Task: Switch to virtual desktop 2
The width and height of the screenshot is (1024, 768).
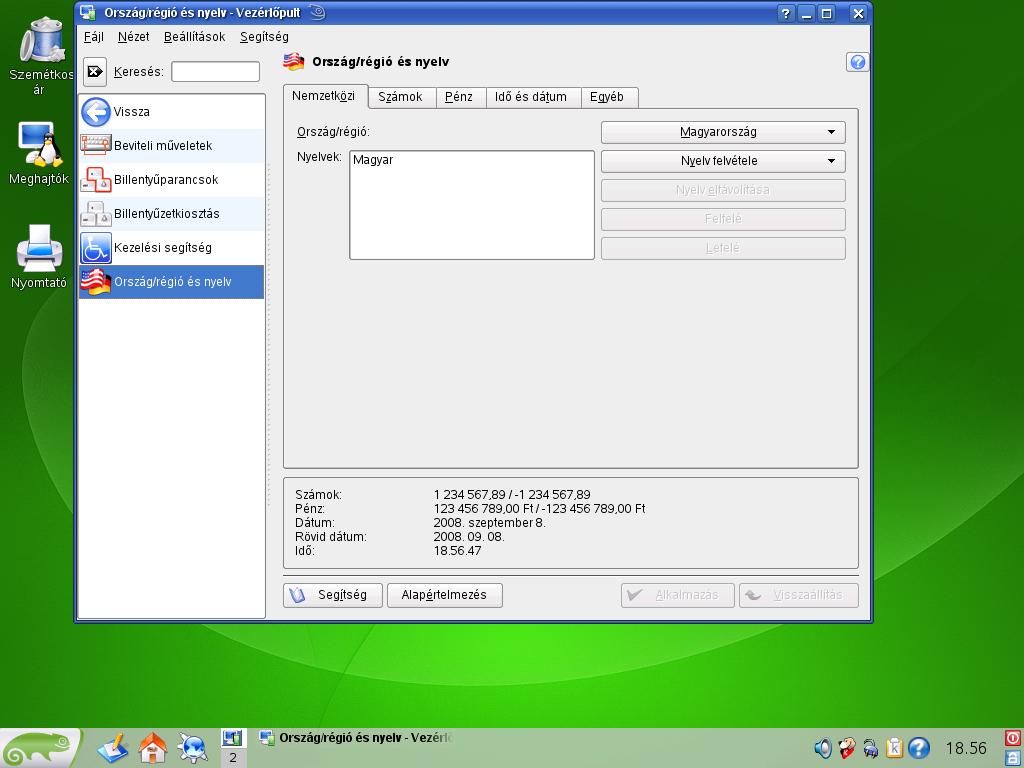Action: [x=232, y=758]
